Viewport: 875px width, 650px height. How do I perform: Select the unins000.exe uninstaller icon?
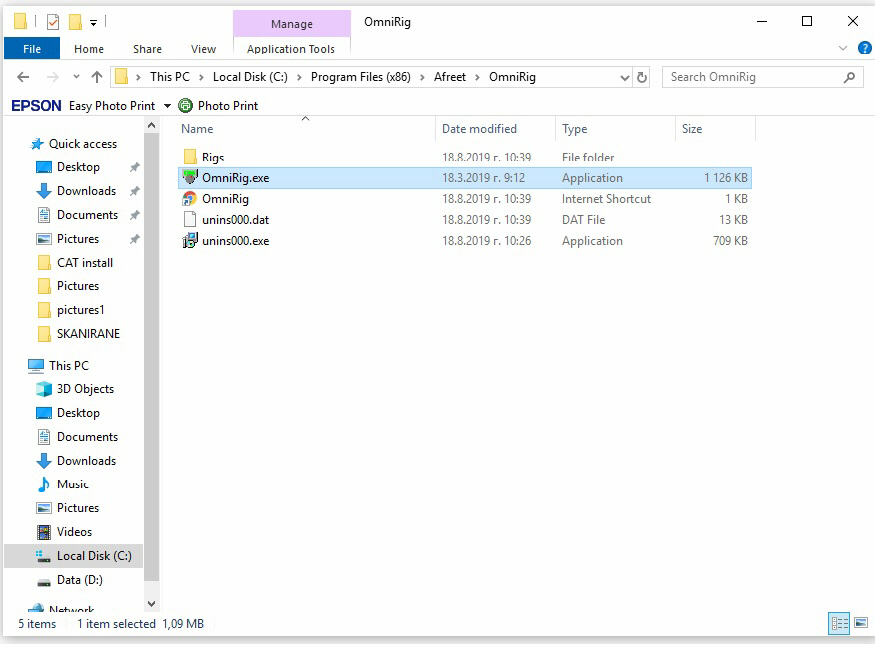pos(190,241)
